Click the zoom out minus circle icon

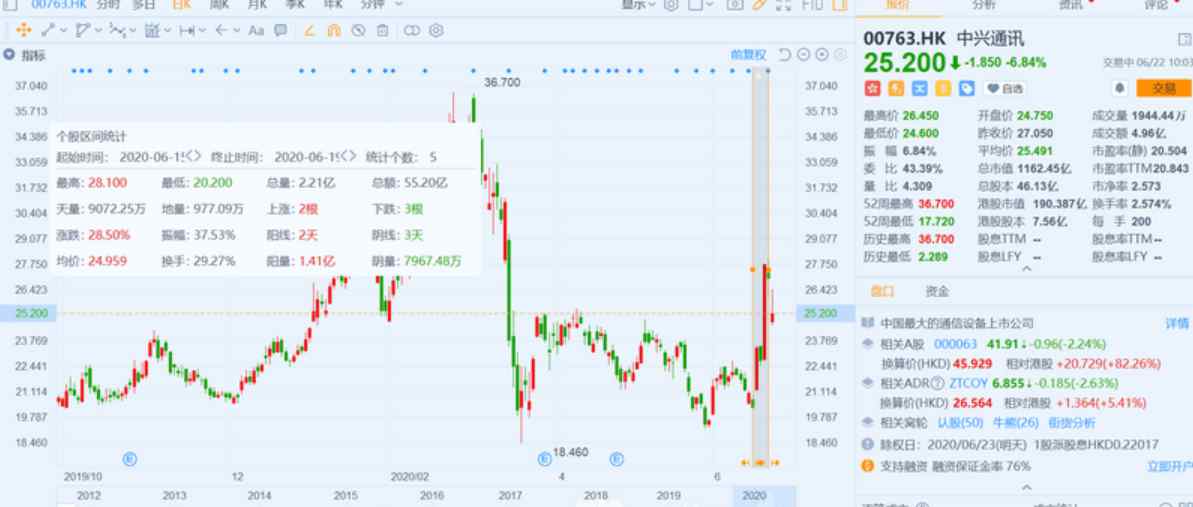[x=804, y=55]
